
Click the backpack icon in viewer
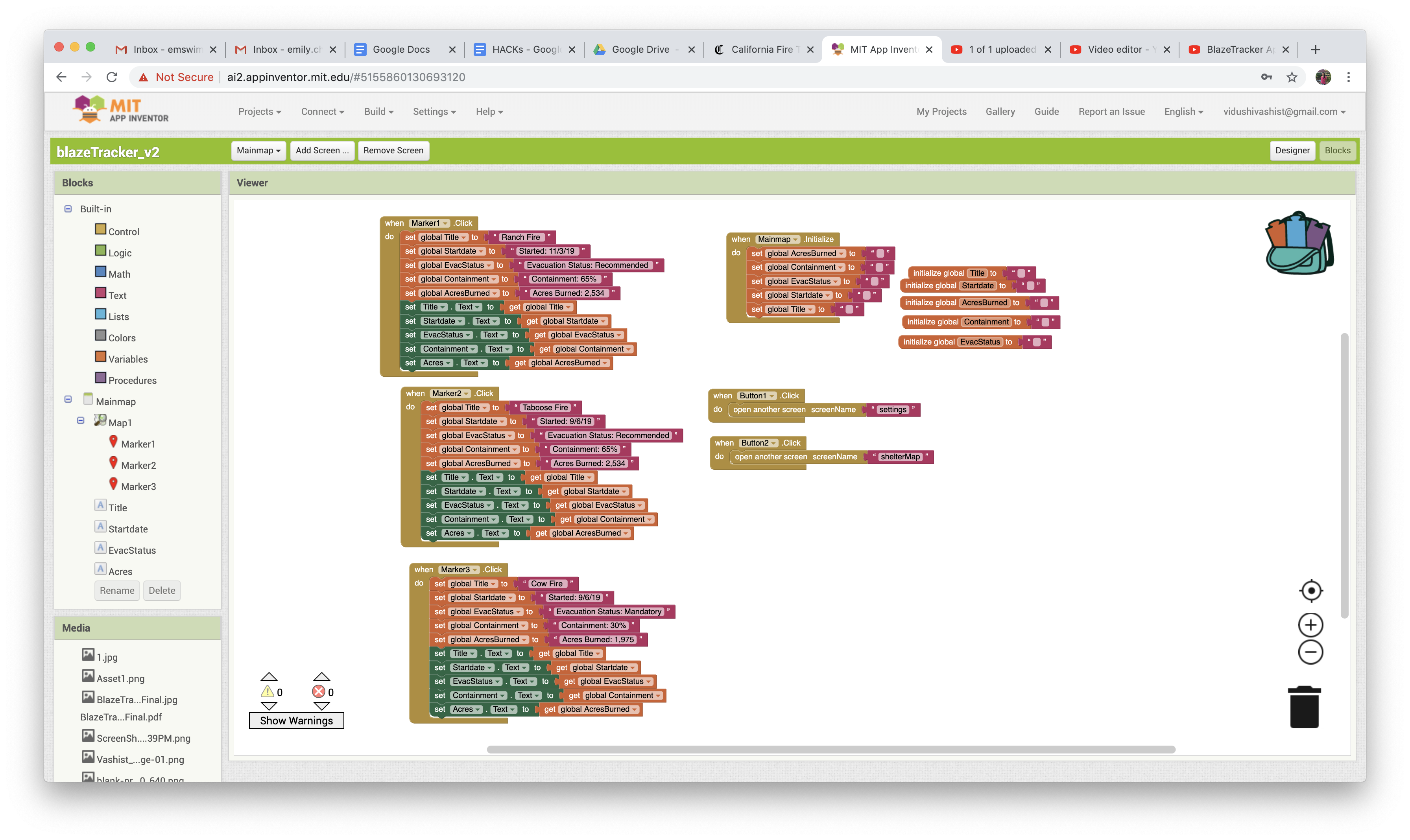1298,243
